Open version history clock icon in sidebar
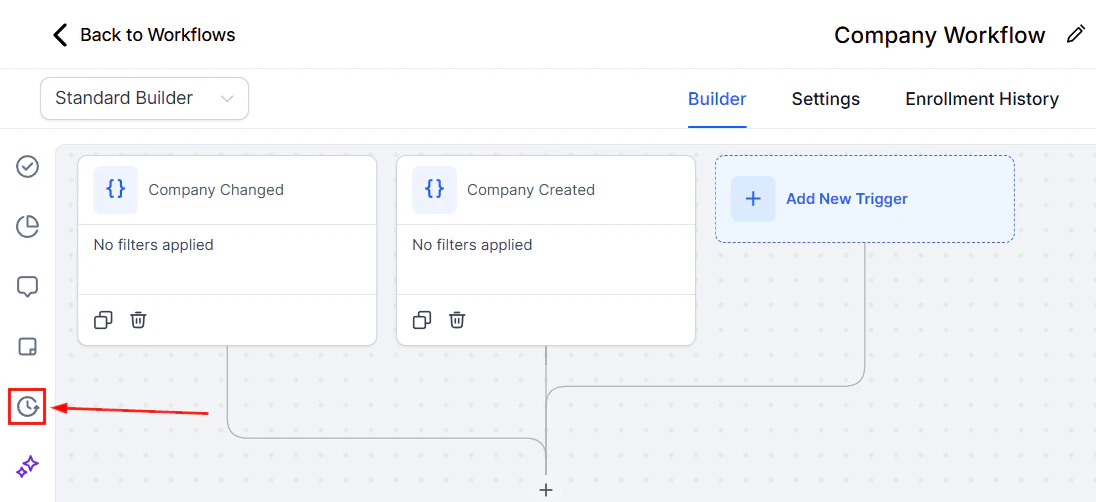 (27, 407)
